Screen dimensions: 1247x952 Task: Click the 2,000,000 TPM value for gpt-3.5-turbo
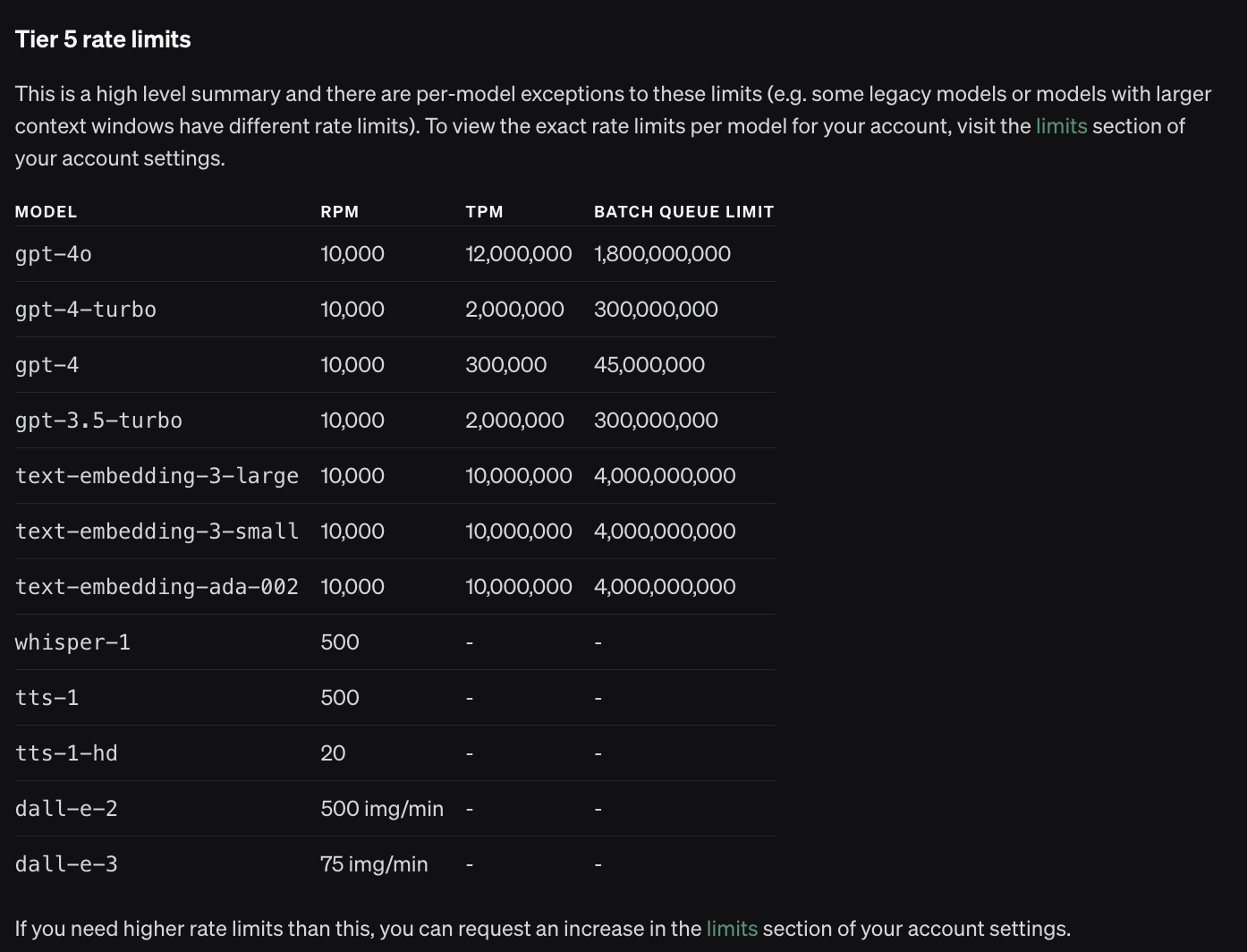click(x=514, y=421)
